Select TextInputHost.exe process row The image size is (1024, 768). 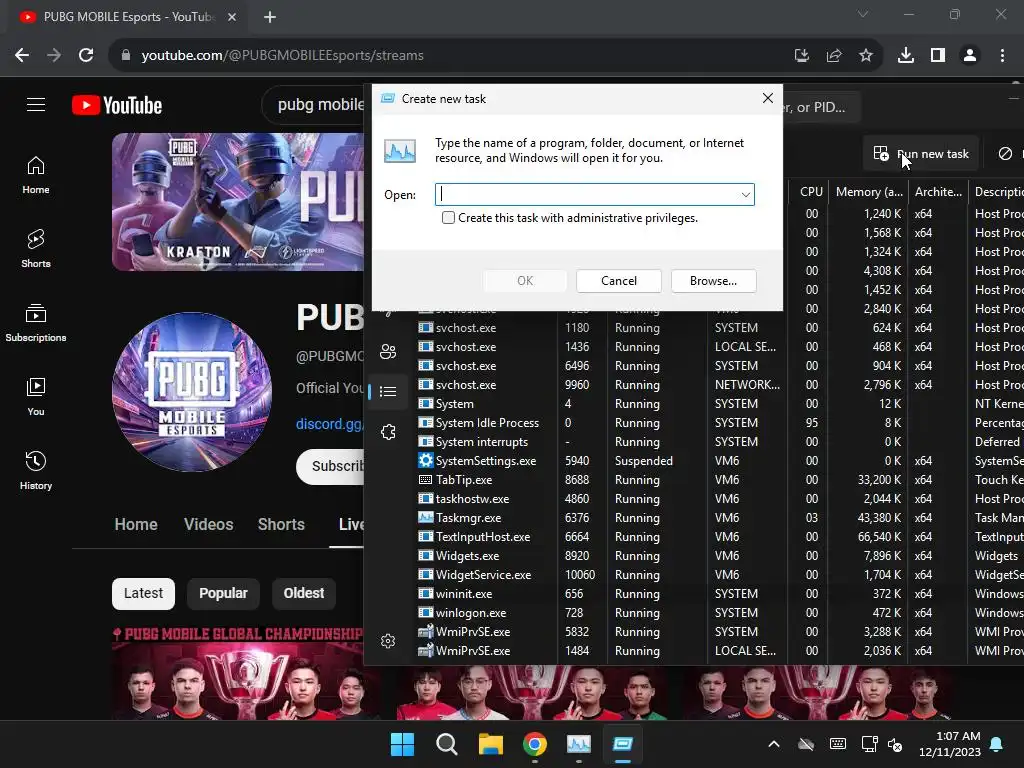tap(718, 537)
